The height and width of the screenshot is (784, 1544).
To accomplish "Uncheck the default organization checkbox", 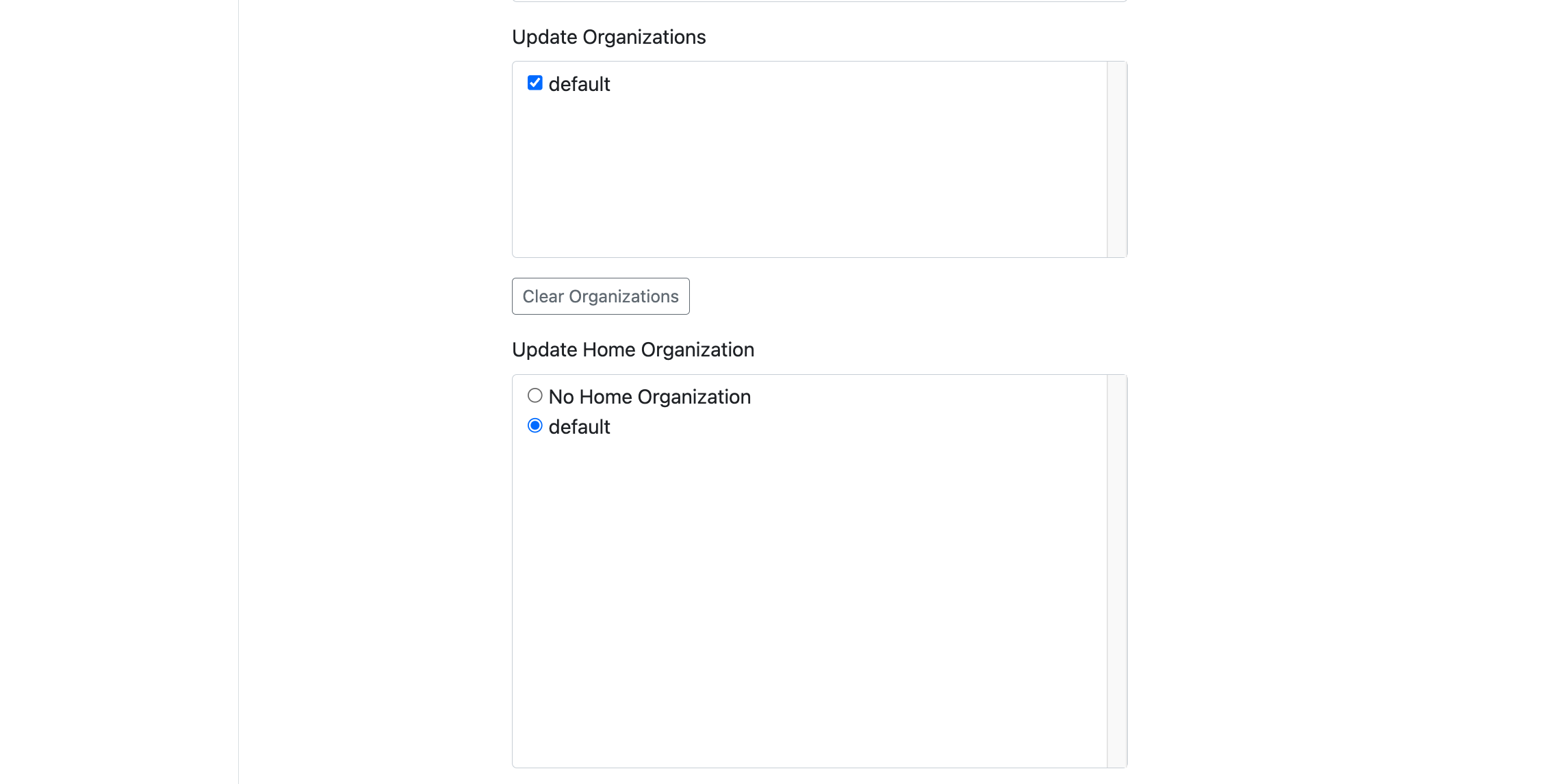I will pos(535,83).
